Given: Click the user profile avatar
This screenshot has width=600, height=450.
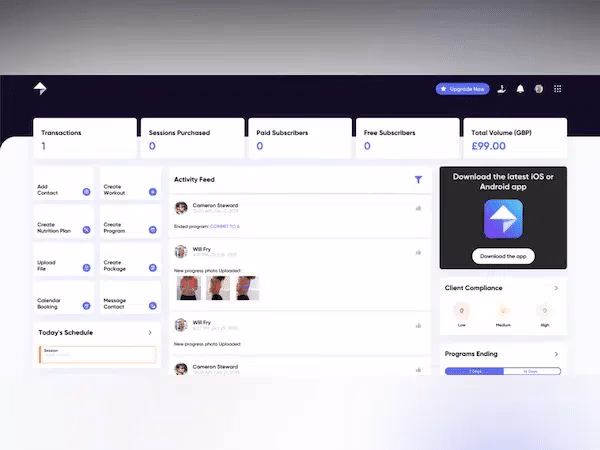Looking at the screenshot, I should tap(539, 89).
